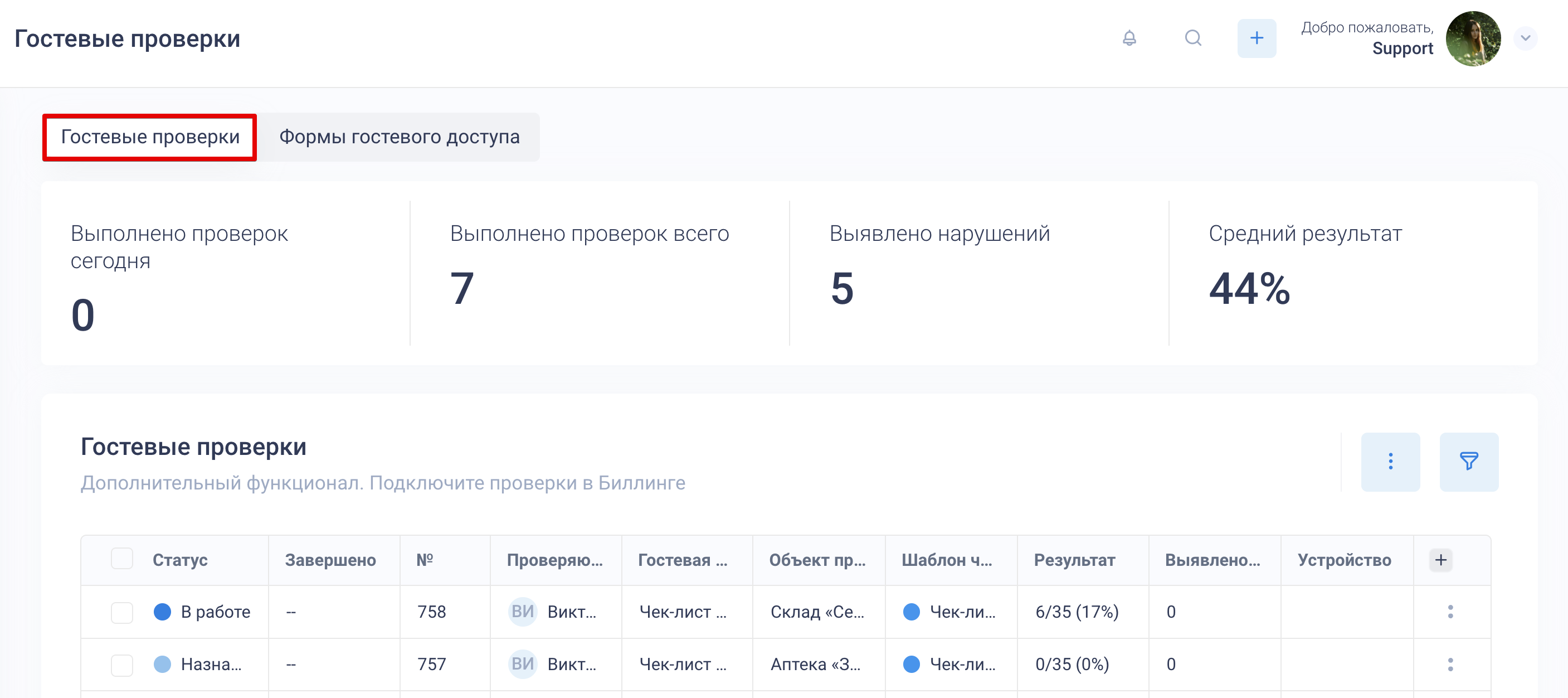The image size is (1568, 698).
Task: Add a column with the plus icon
Action: pyautogui.click(x=1440, y=560)
